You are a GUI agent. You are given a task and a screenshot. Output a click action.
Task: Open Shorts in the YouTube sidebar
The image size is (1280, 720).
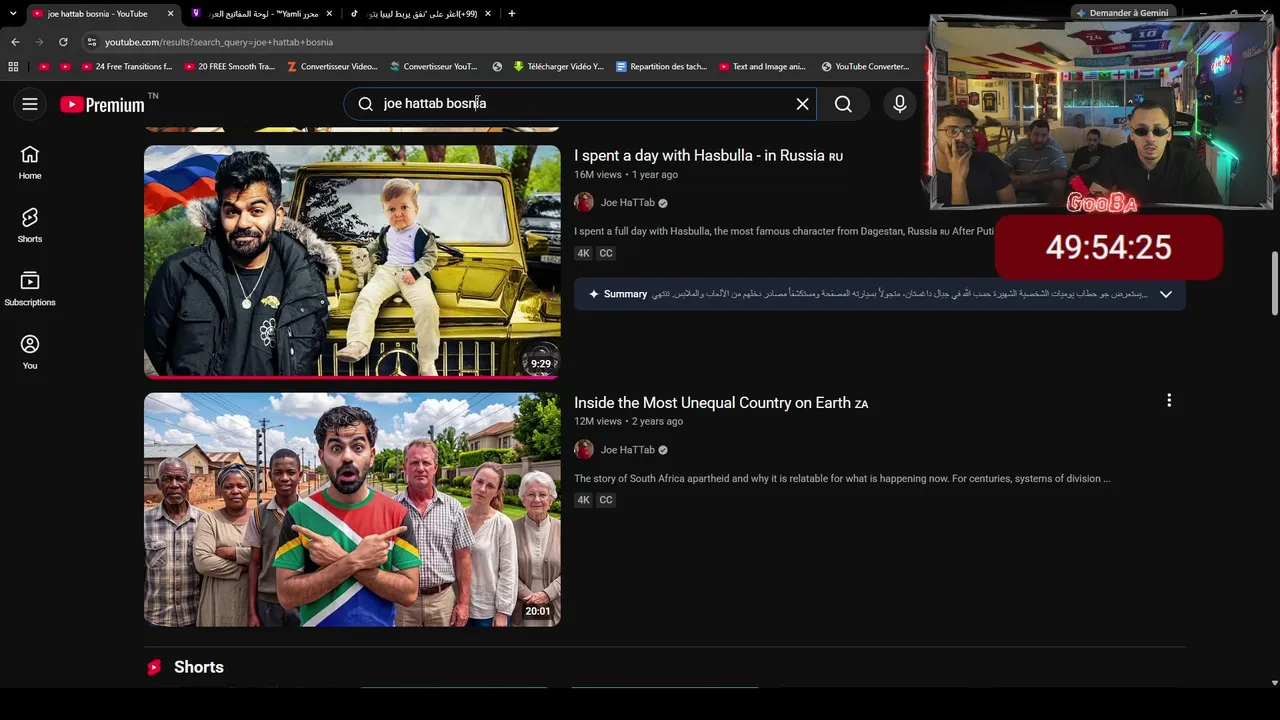click(30, 225)
